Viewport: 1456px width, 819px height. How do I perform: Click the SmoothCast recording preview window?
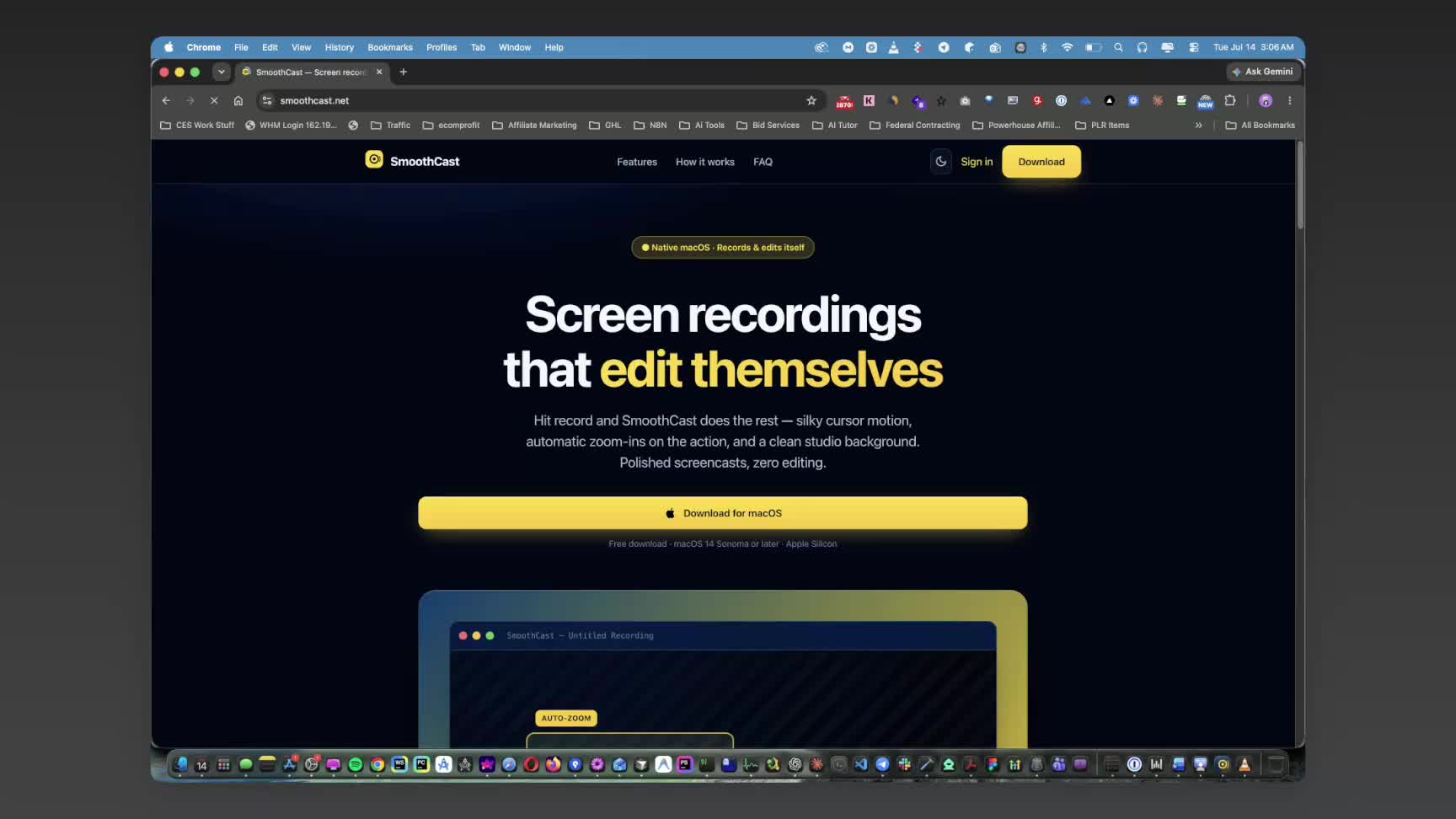(723, 684)
